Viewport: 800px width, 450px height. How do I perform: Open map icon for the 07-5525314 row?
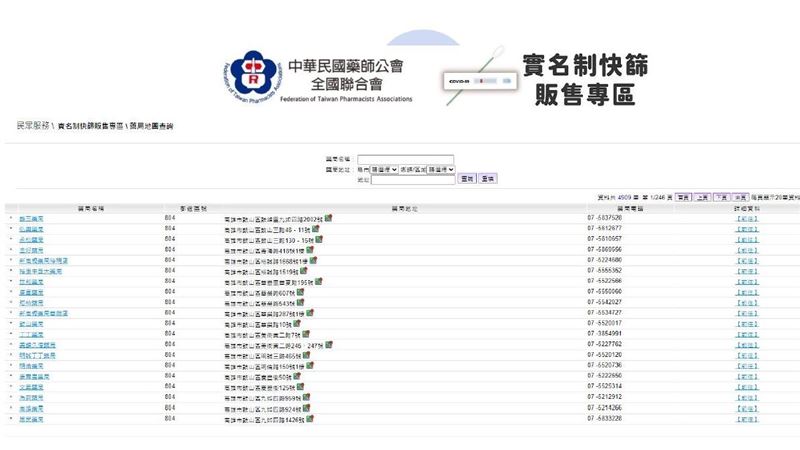tap(300, 387)
